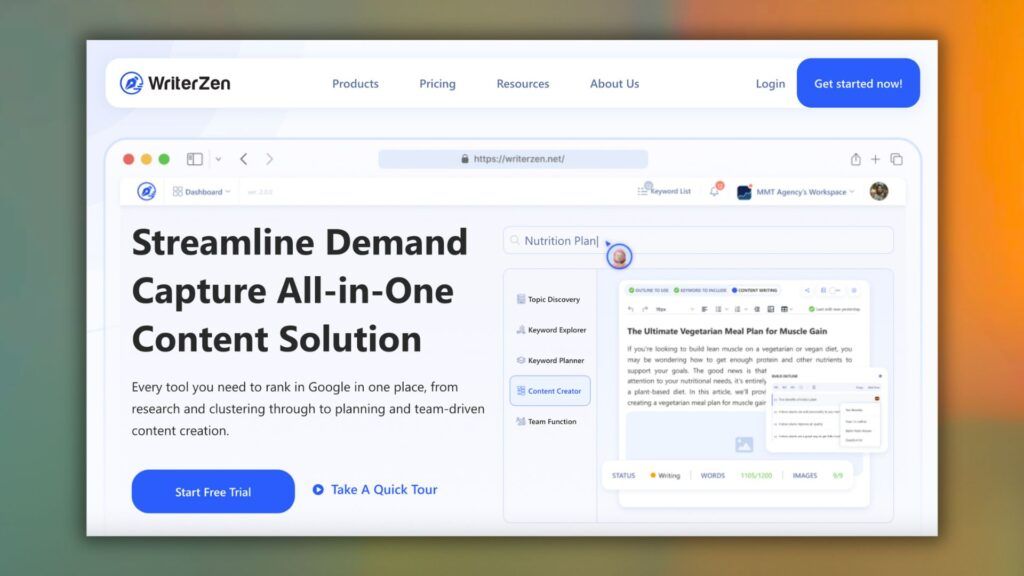The width and height of the screenshot is (1024, 576).
Task: Click the Writing status indicator
Action: click(665, 475)
